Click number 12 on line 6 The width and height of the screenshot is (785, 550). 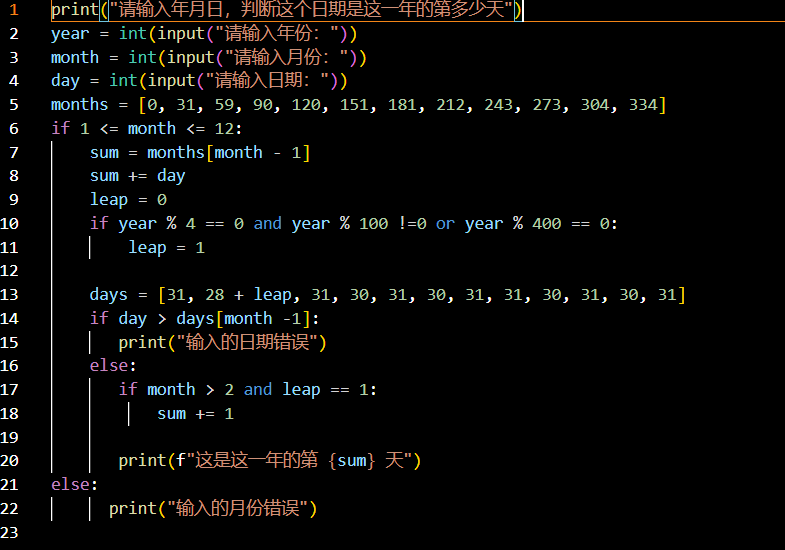(x=224, y=129)
